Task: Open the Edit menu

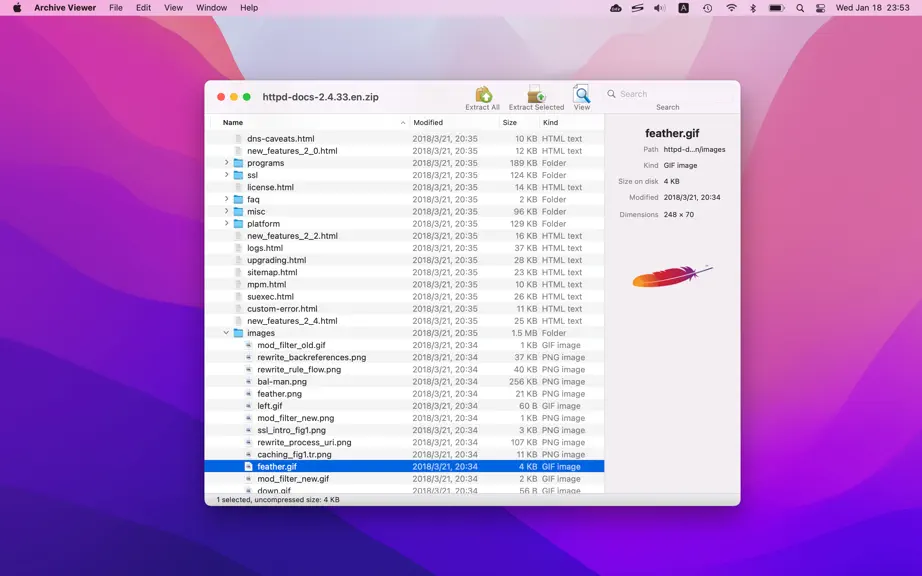Action: pos(143,8)
